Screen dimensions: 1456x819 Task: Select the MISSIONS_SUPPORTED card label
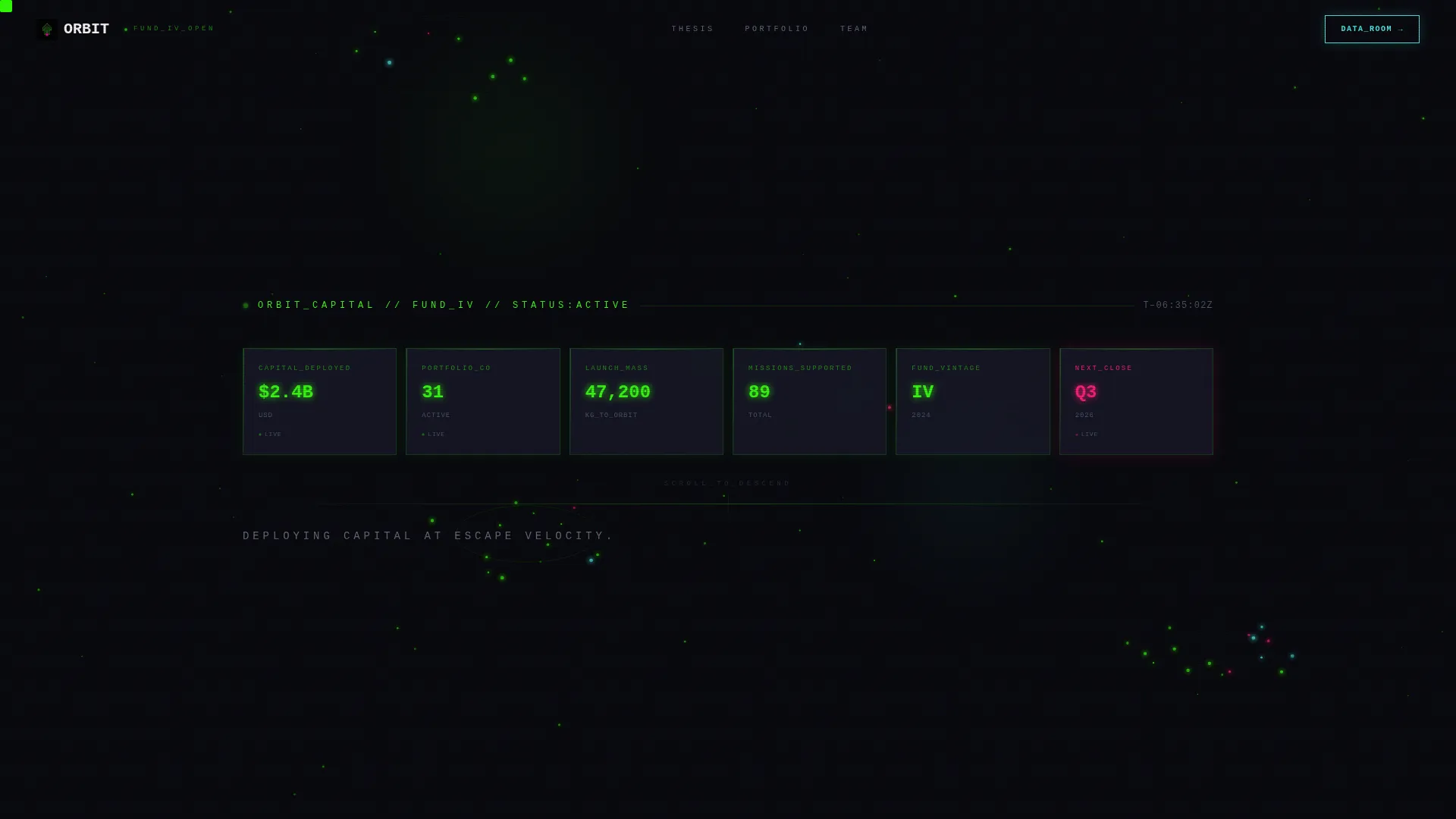(x=800, y=368)
